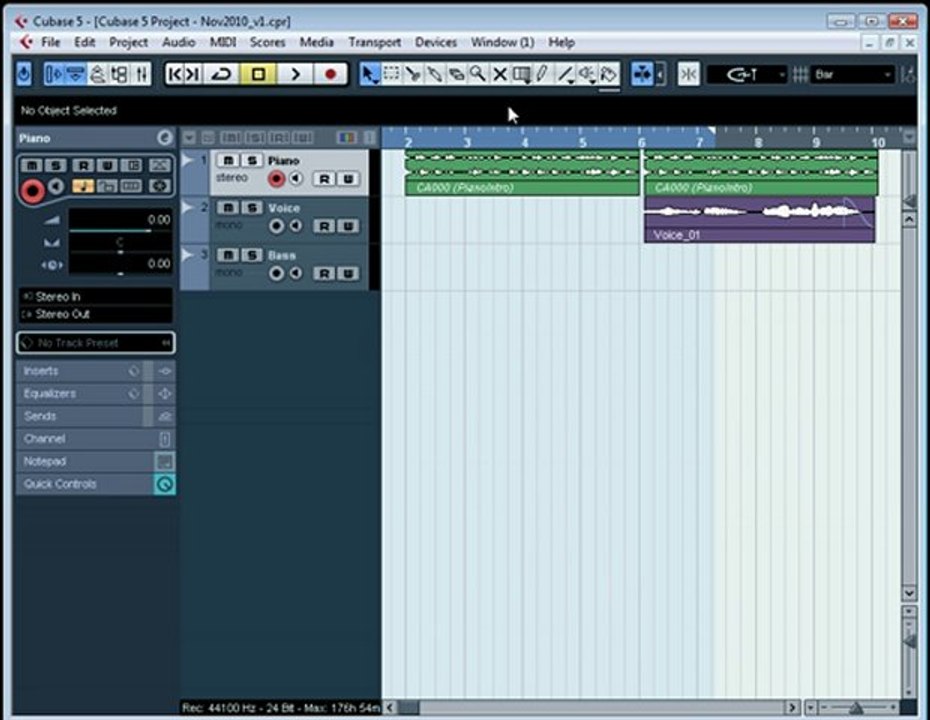
Task: Select the Play speaker tool
Action: point(587,74)
